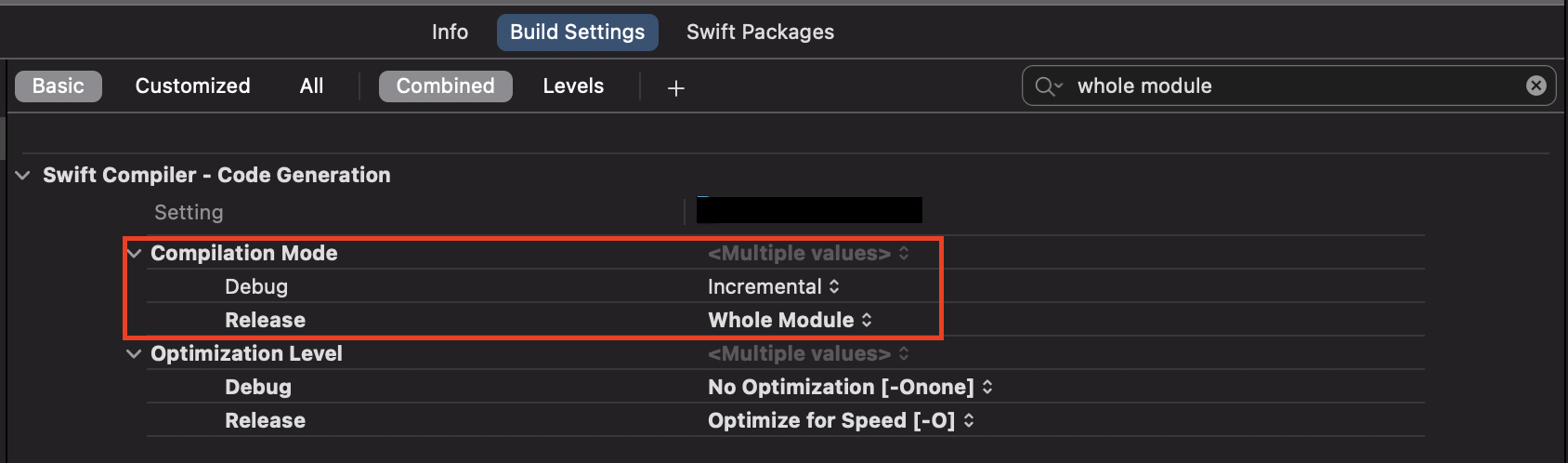Open the Info tab

tap(450, 33)
